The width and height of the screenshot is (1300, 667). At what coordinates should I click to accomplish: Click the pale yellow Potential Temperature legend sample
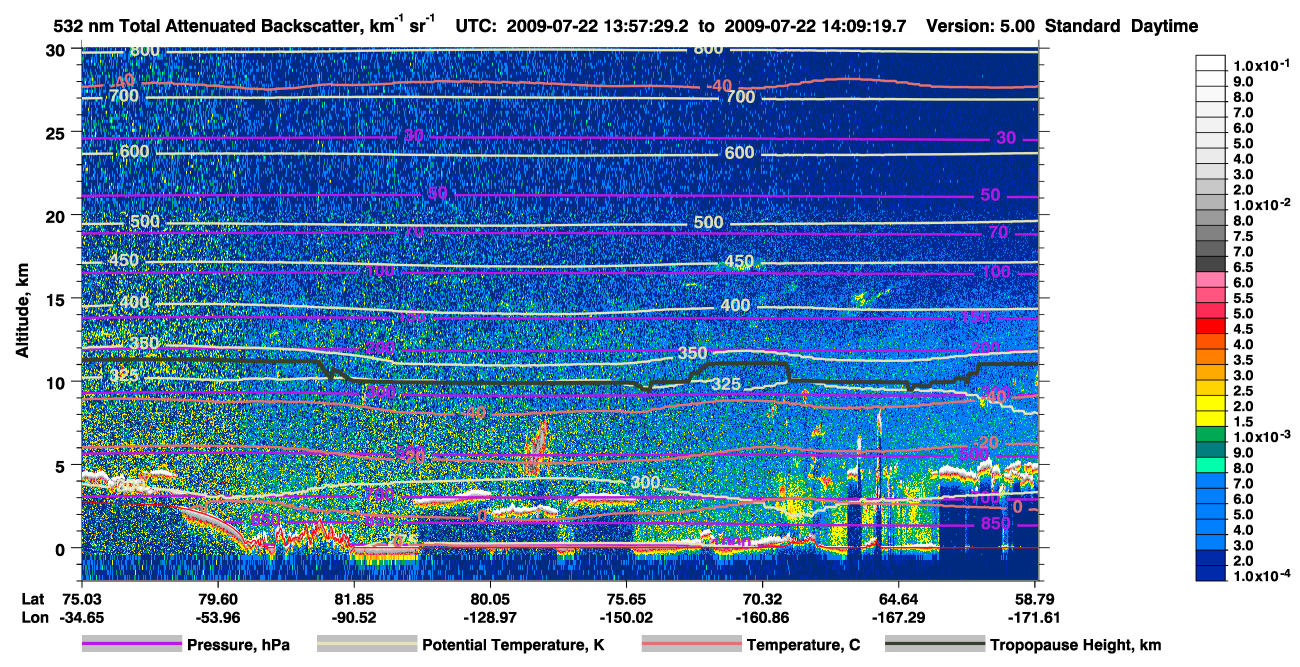pos(367,645)
